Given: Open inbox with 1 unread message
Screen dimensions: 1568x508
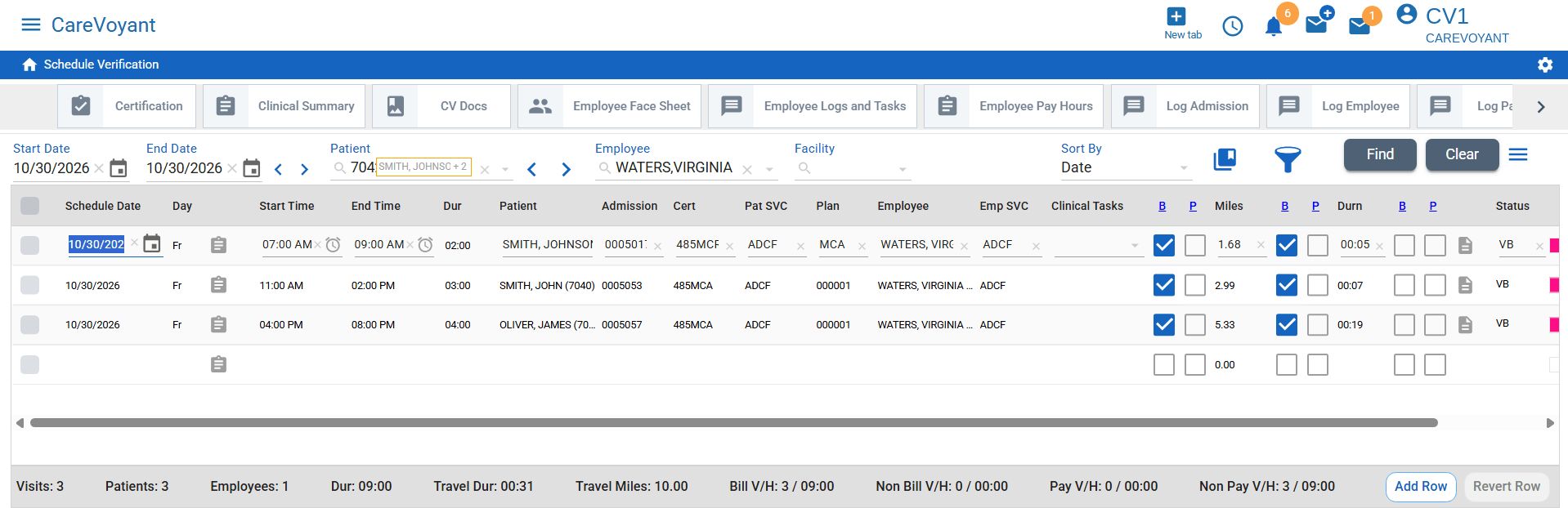Looking at the screenshot, I should [1360, 26].
